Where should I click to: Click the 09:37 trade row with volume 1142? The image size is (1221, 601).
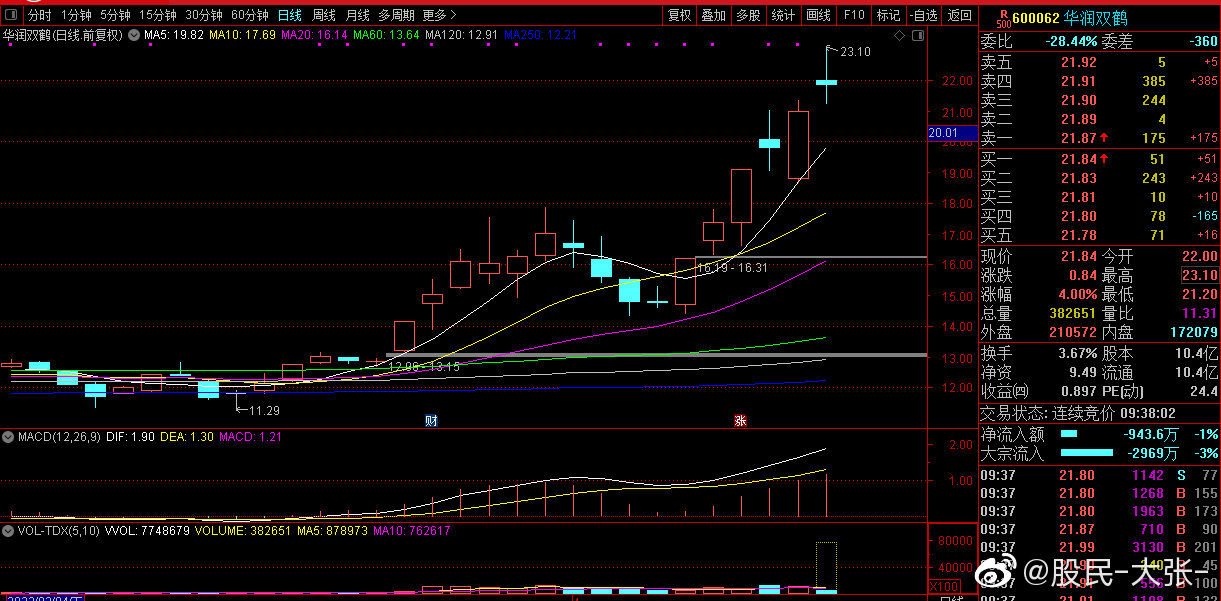[1099, 475]
